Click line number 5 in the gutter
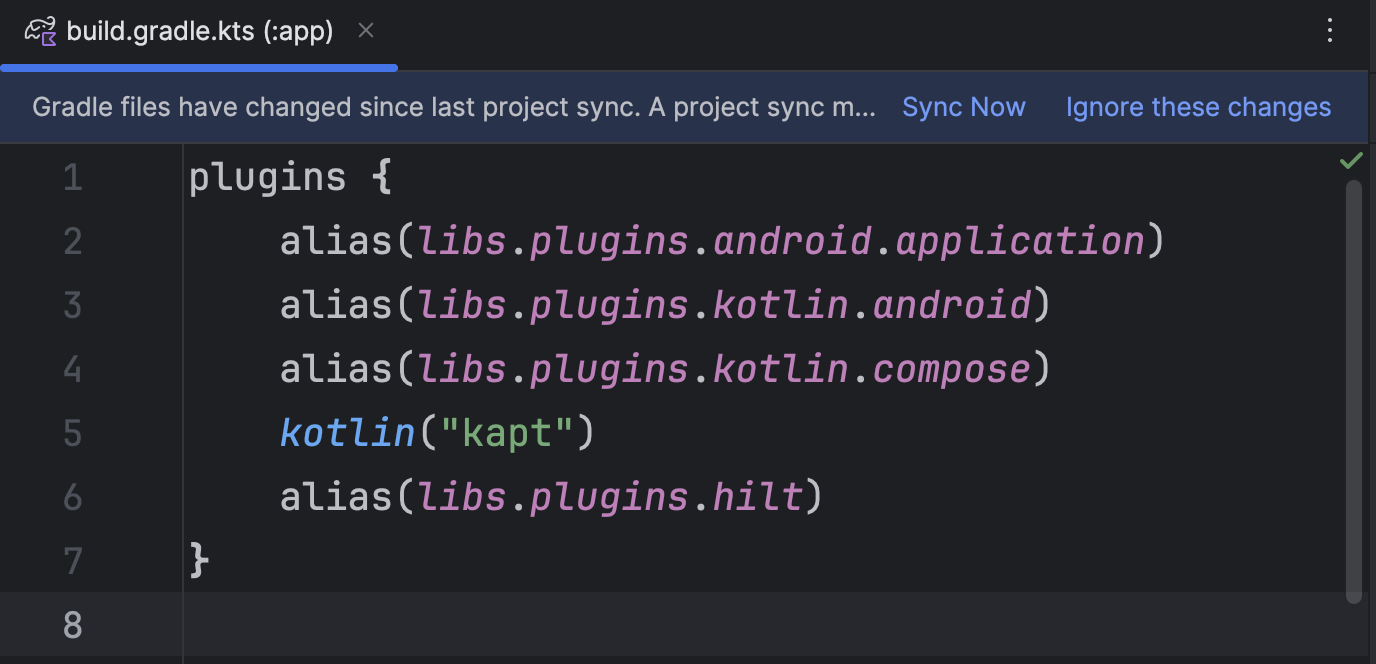This screenshot has height=664, width=1376. 73,434
